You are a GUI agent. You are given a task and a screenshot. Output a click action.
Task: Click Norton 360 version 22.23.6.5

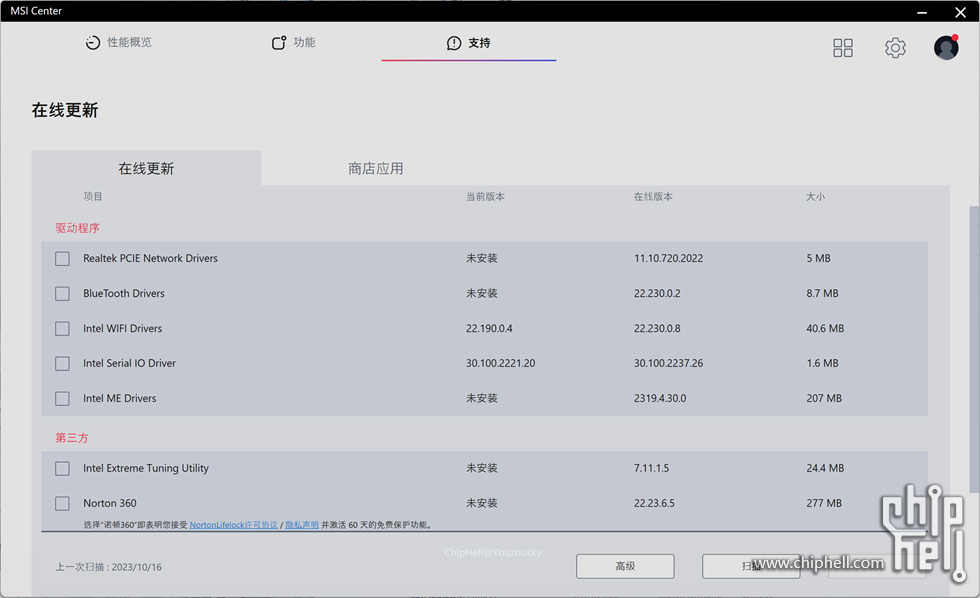[654, 503]
